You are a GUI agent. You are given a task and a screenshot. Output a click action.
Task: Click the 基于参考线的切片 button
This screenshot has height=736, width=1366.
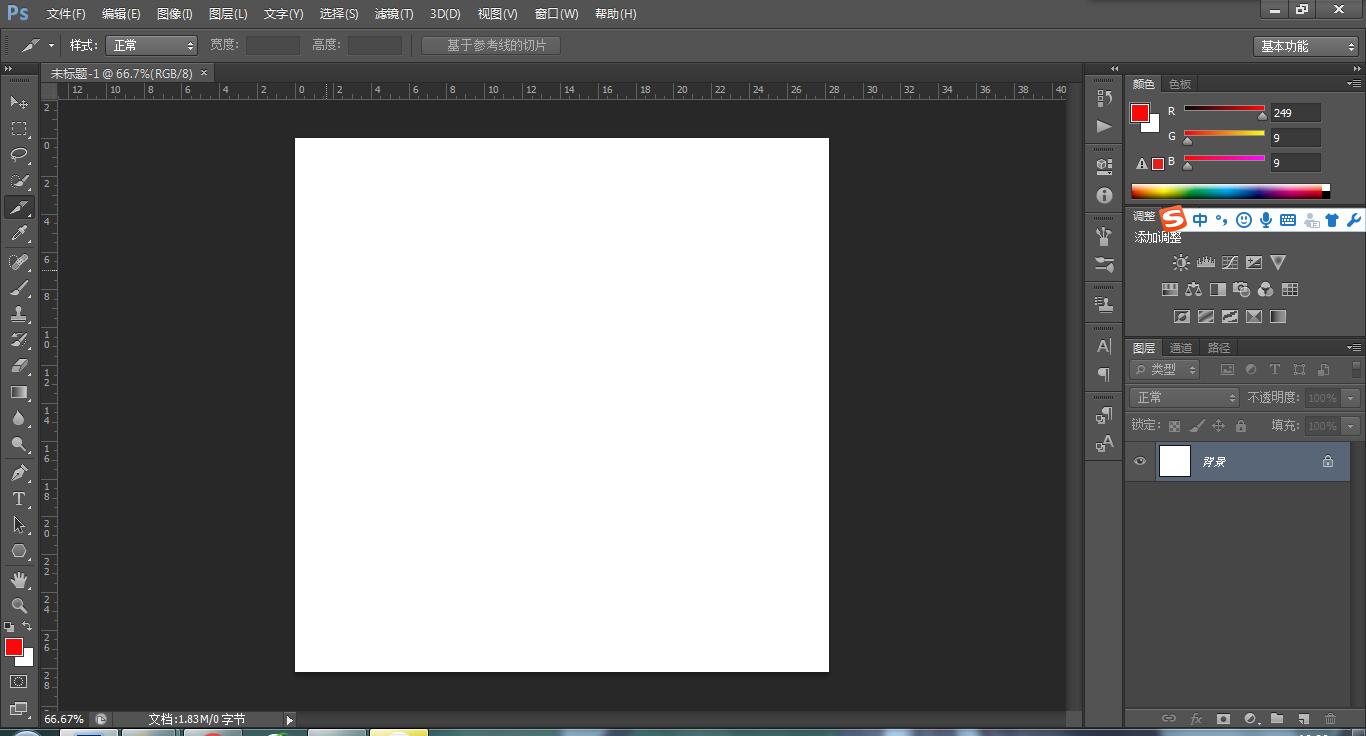[491, 46]
